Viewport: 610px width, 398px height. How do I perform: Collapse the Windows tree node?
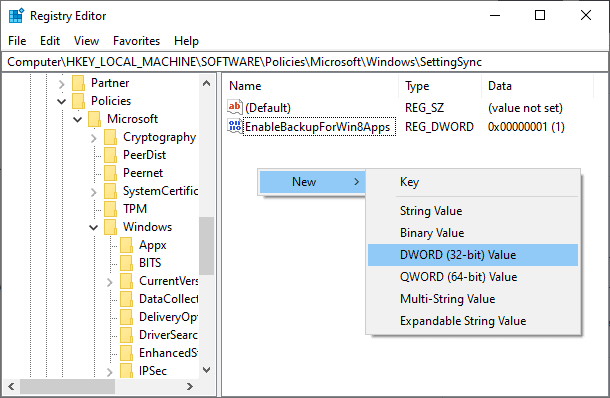tap(94, 227)
